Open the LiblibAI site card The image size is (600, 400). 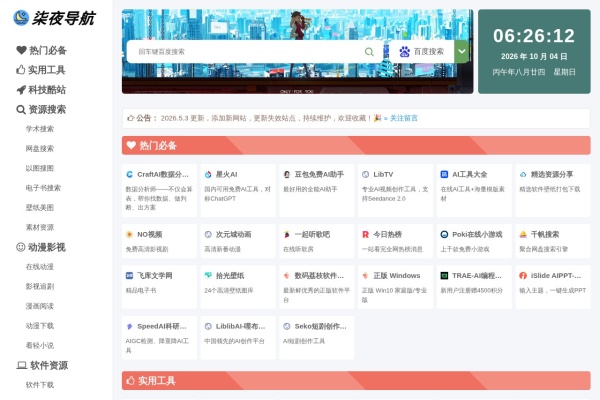click(238, 338)
